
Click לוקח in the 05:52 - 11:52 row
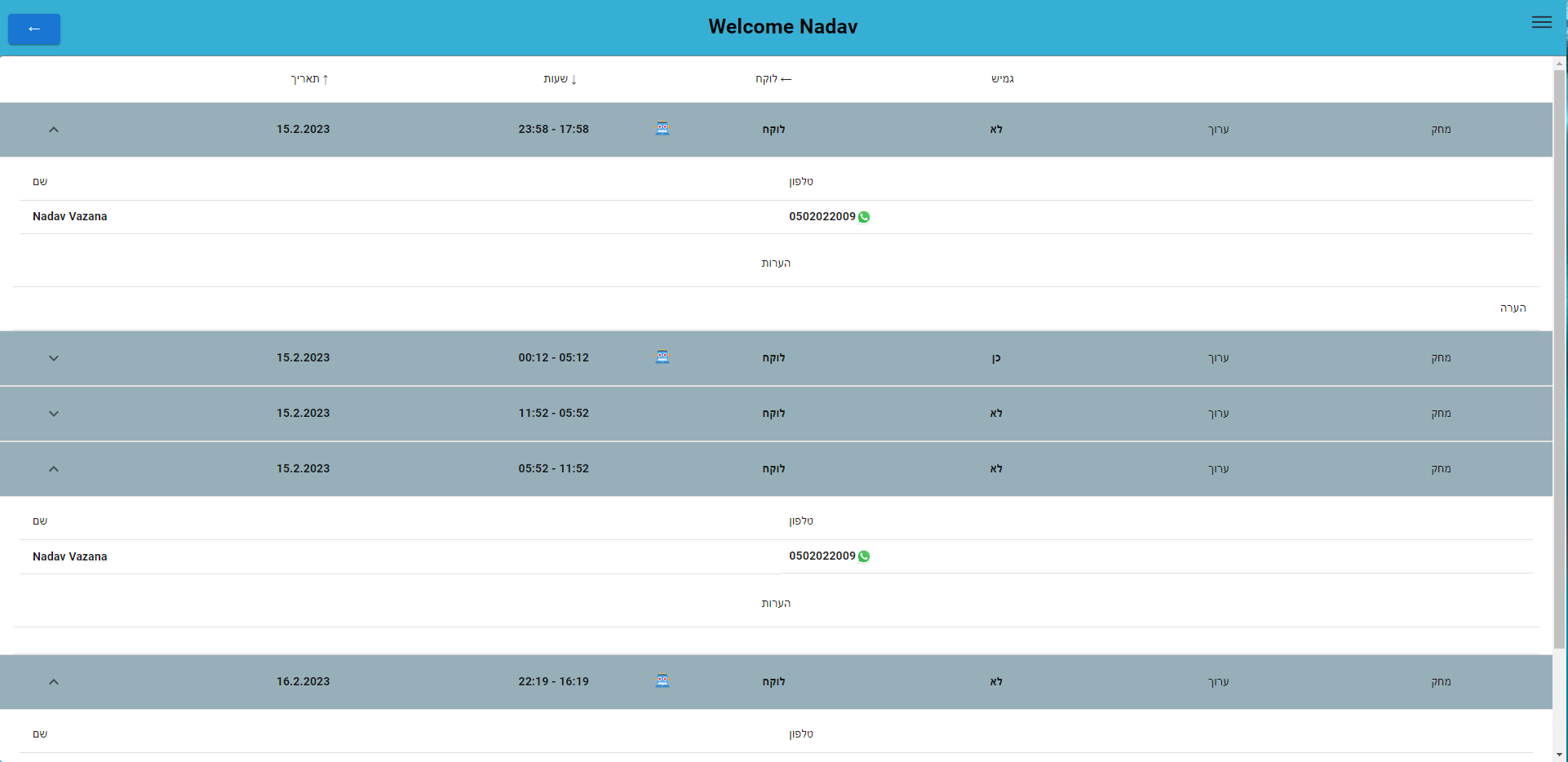[x=773, y=468]
